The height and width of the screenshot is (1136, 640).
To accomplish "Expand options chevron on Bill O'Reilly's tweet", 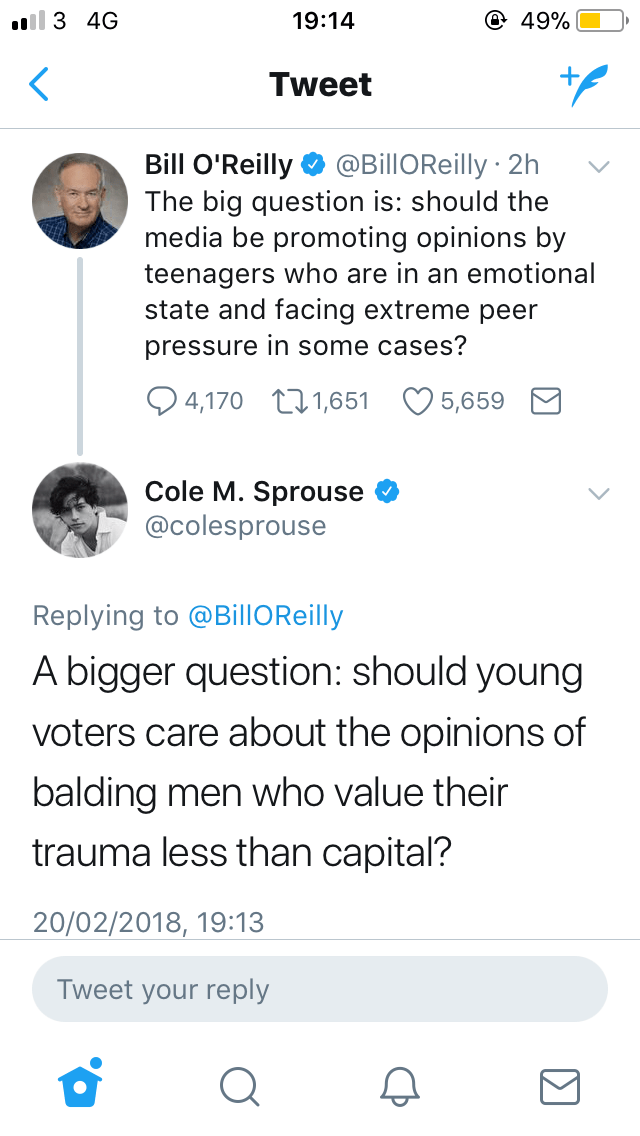I will (x=598, y=168).
